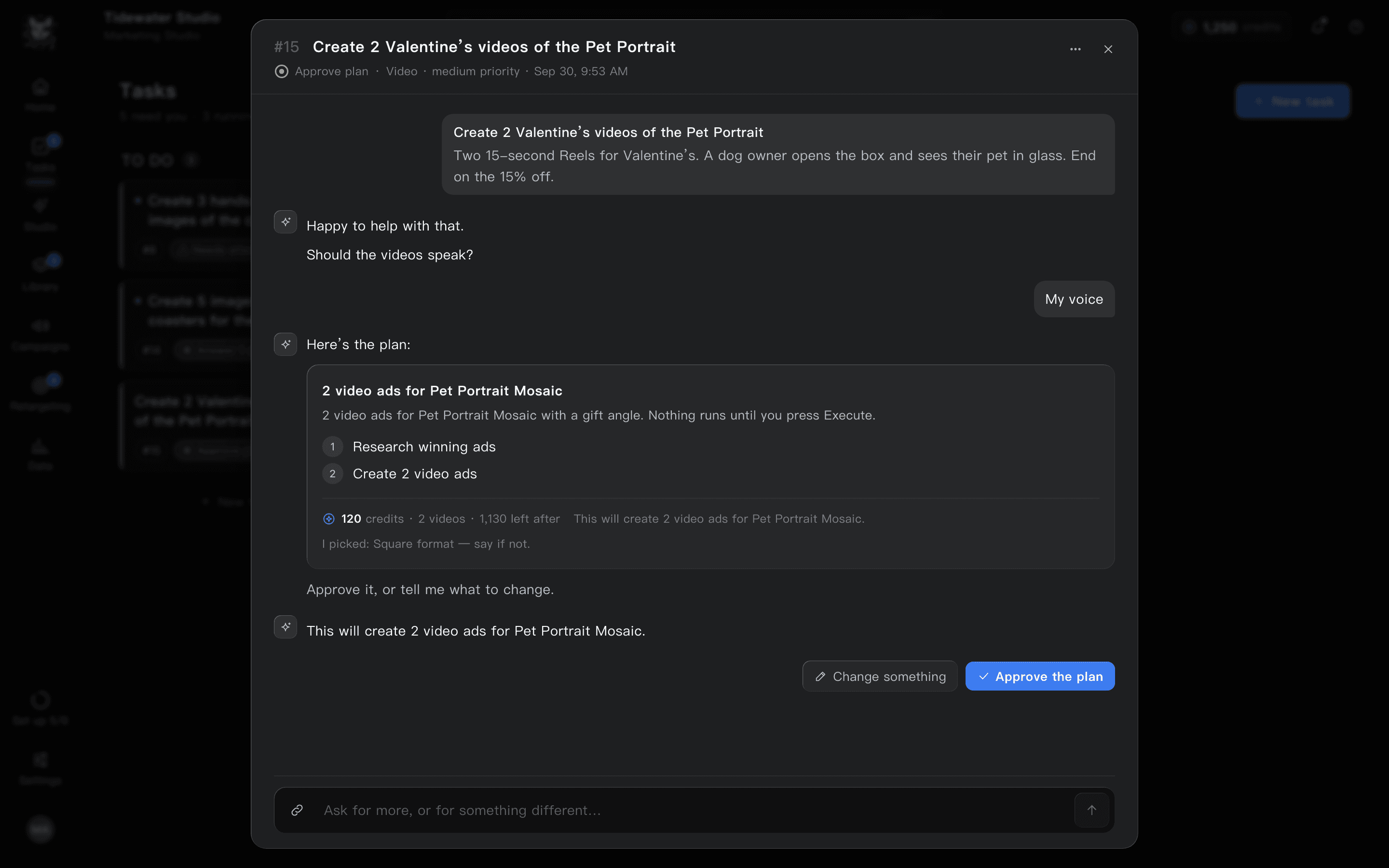The height and width of the screenshot is (868, 1389).
Task: Click the "120 credits" cost text
Action: tap(372, 519)
